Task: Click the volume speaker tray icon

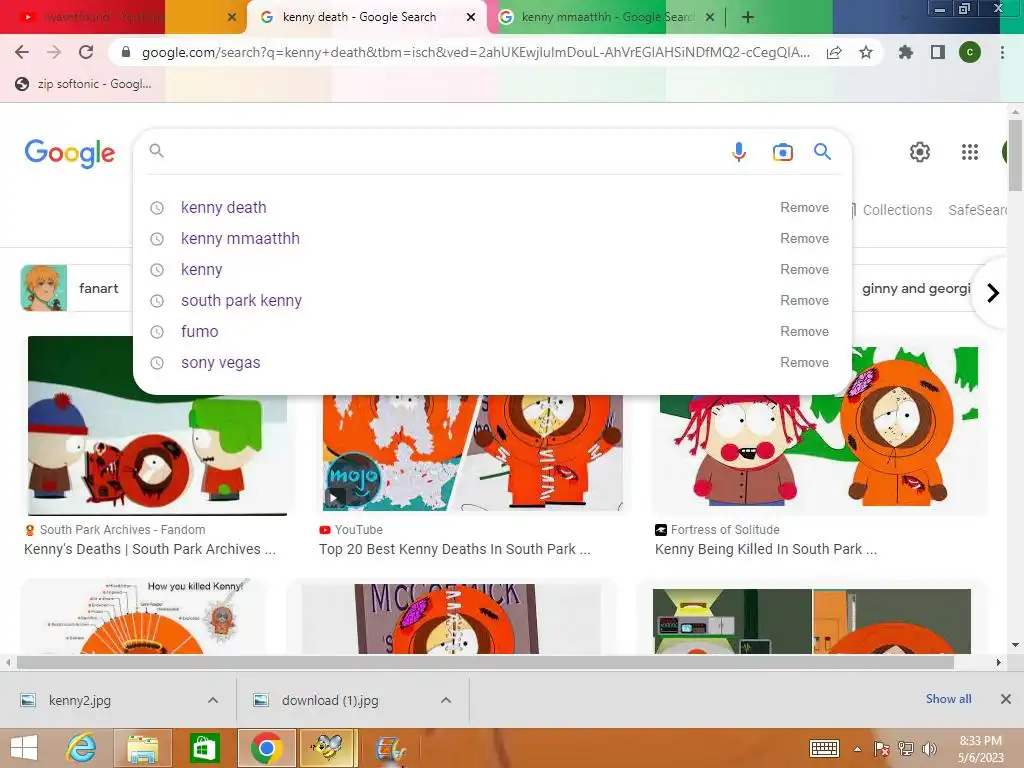Action: tap(929, 749)
